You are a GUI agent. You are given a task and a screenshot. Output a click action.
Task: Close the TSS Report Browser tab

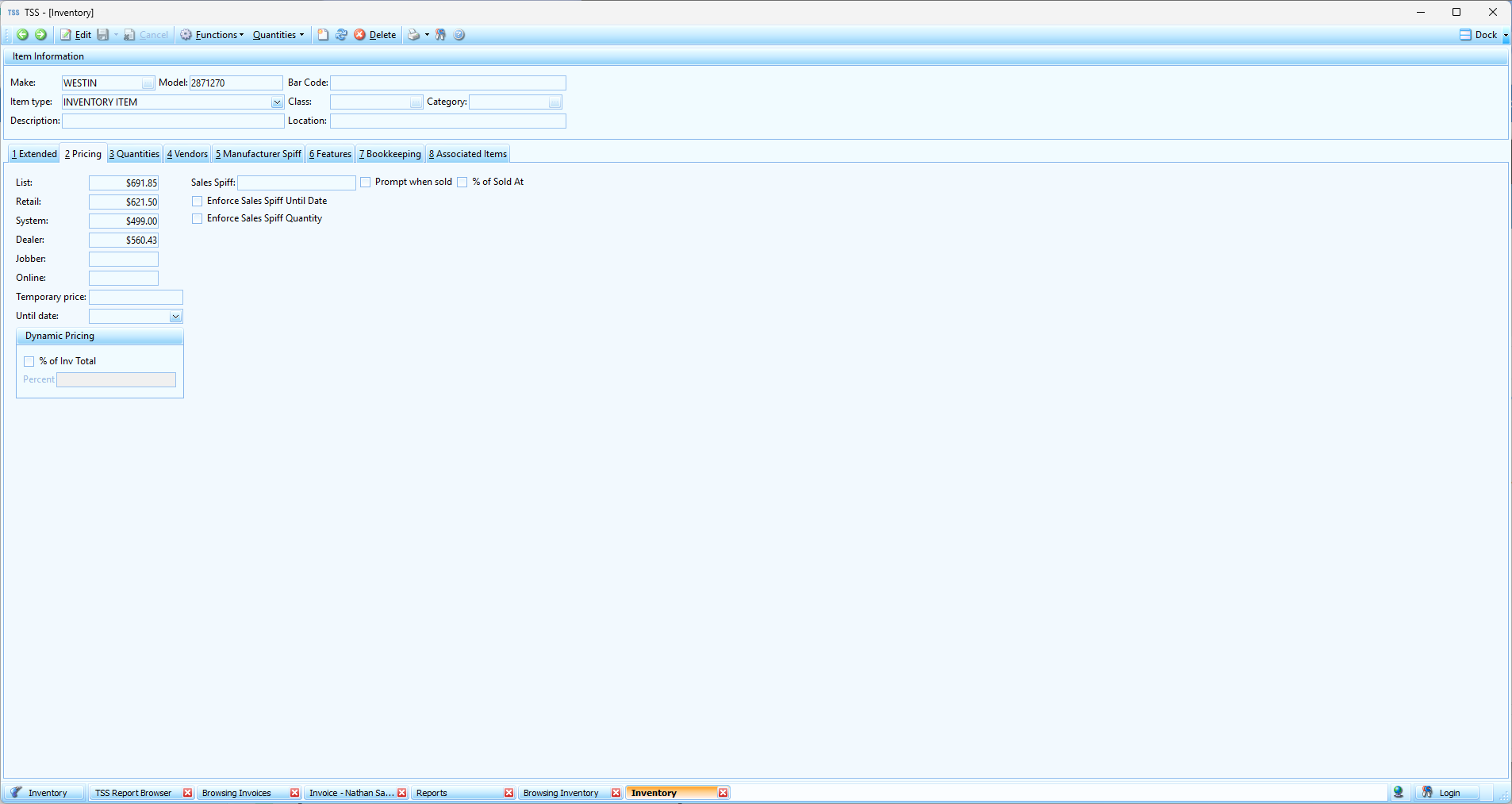[188, 793]
